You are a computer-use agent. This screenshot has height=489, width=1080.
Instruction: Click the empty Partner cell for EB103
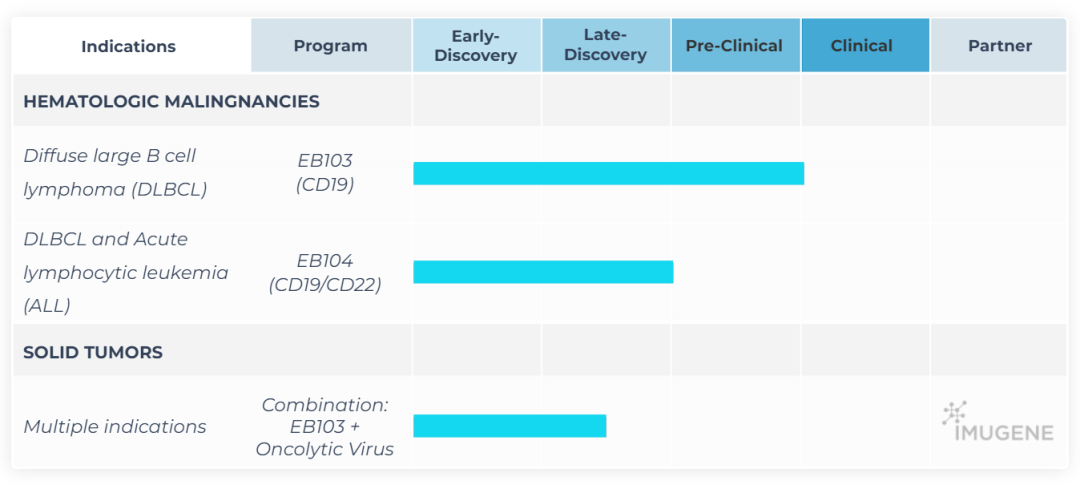[x=999, y=173]
